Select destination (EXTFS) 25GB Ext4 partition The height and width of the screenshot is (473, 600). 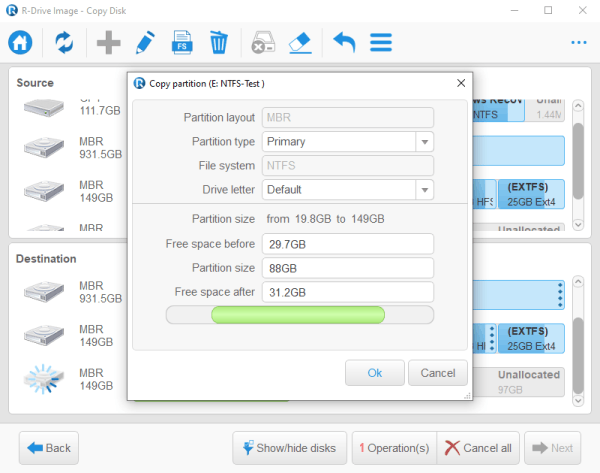pos(531,339)
